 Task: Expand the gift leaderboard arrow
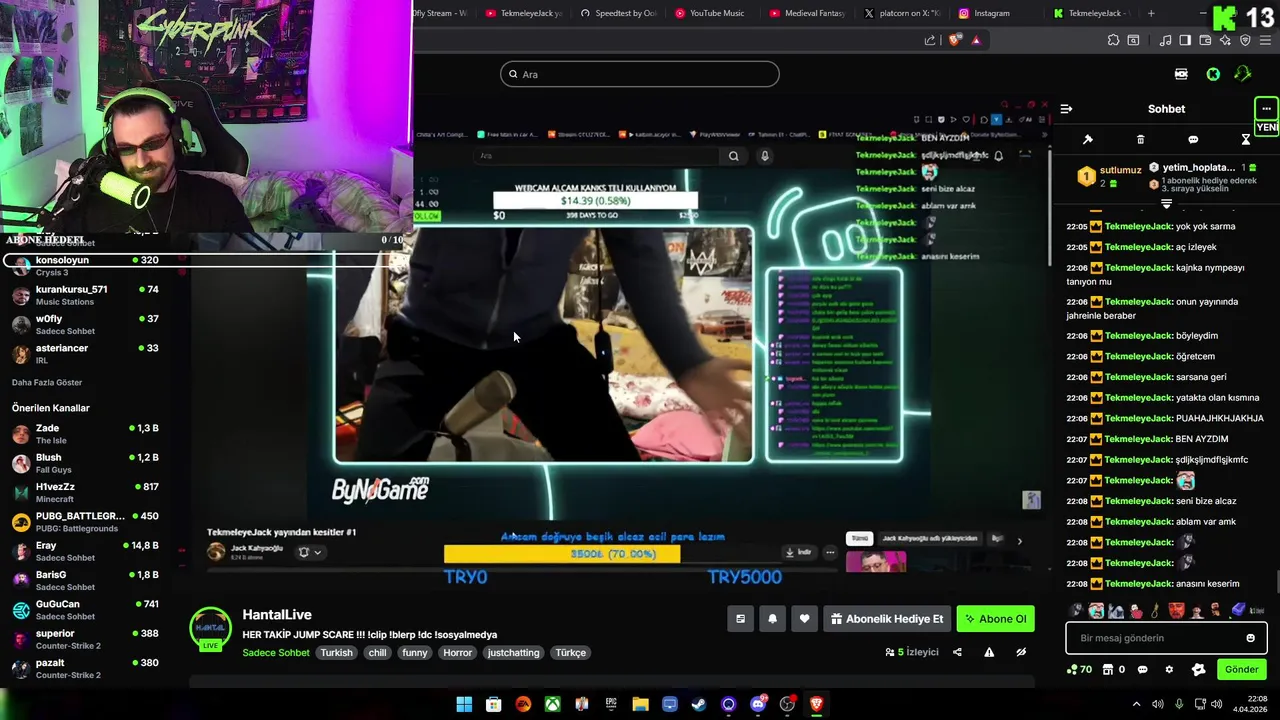point(1166,203)
